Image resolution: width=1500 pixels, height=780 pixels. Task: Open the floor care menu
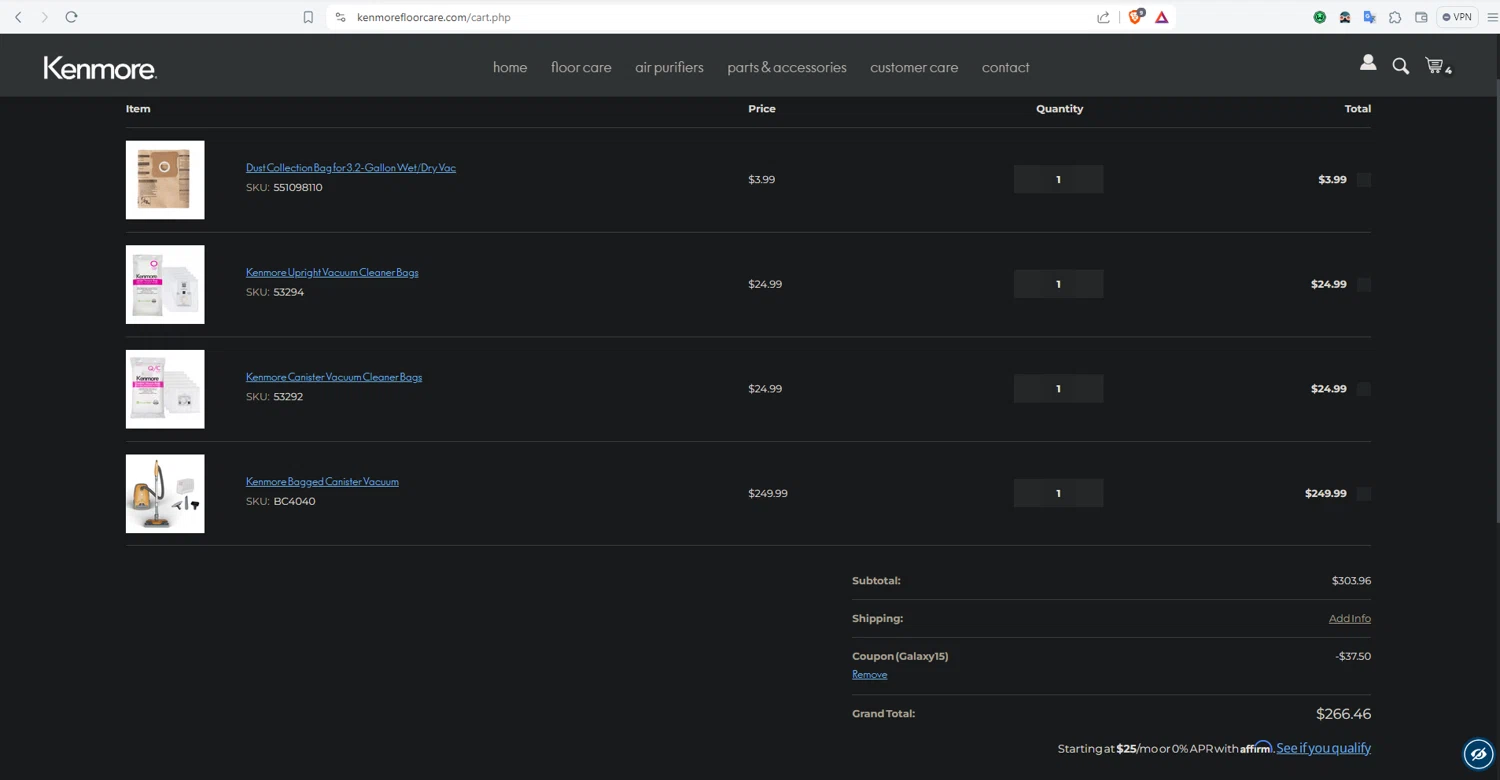pyautogui.click(x=581, y=67)
